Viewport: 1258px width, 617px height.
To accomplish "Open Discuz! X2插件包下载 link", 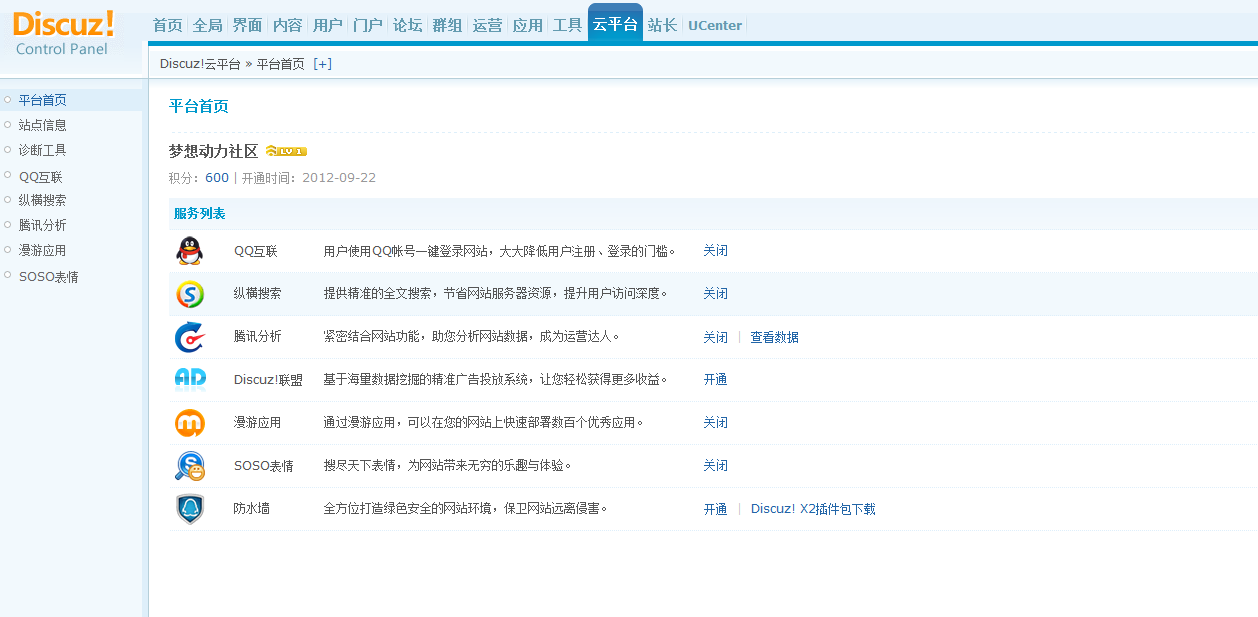I will 813,509.
